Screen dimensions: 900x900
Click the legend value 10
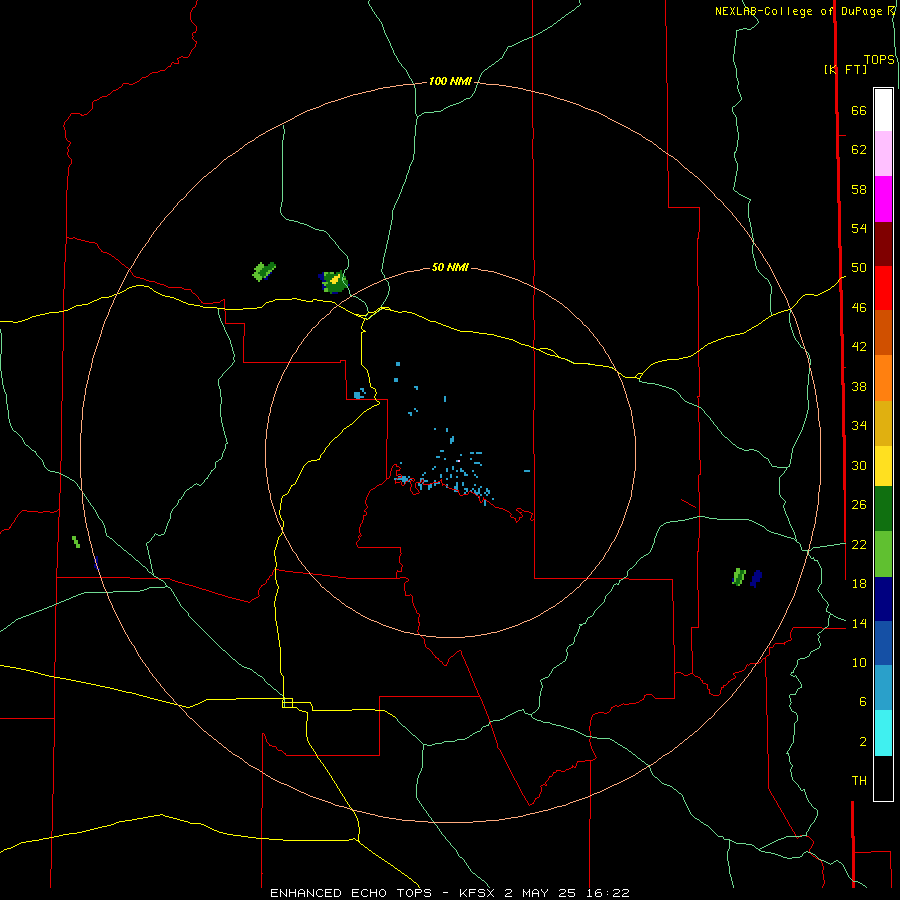[859, 663]
